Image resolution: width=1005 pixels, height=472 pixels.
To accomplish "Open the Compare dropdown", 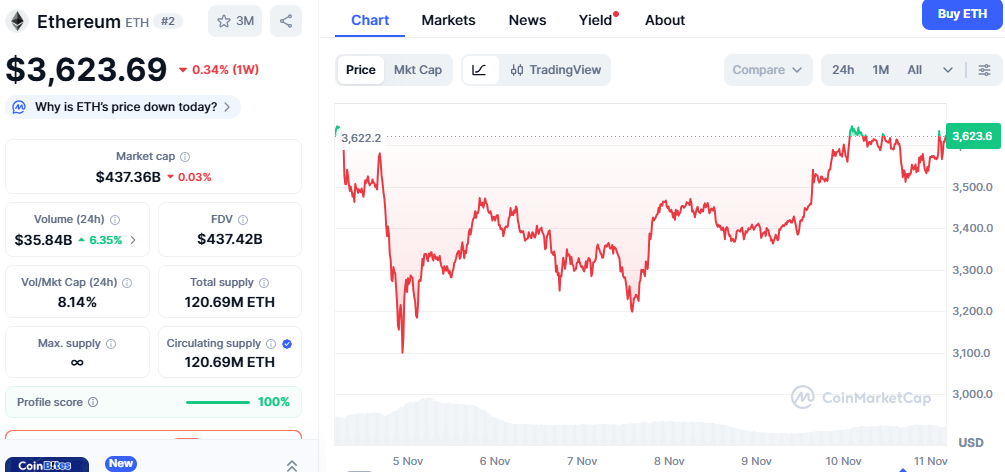I will pyautogui.click(x=767, y=70).
